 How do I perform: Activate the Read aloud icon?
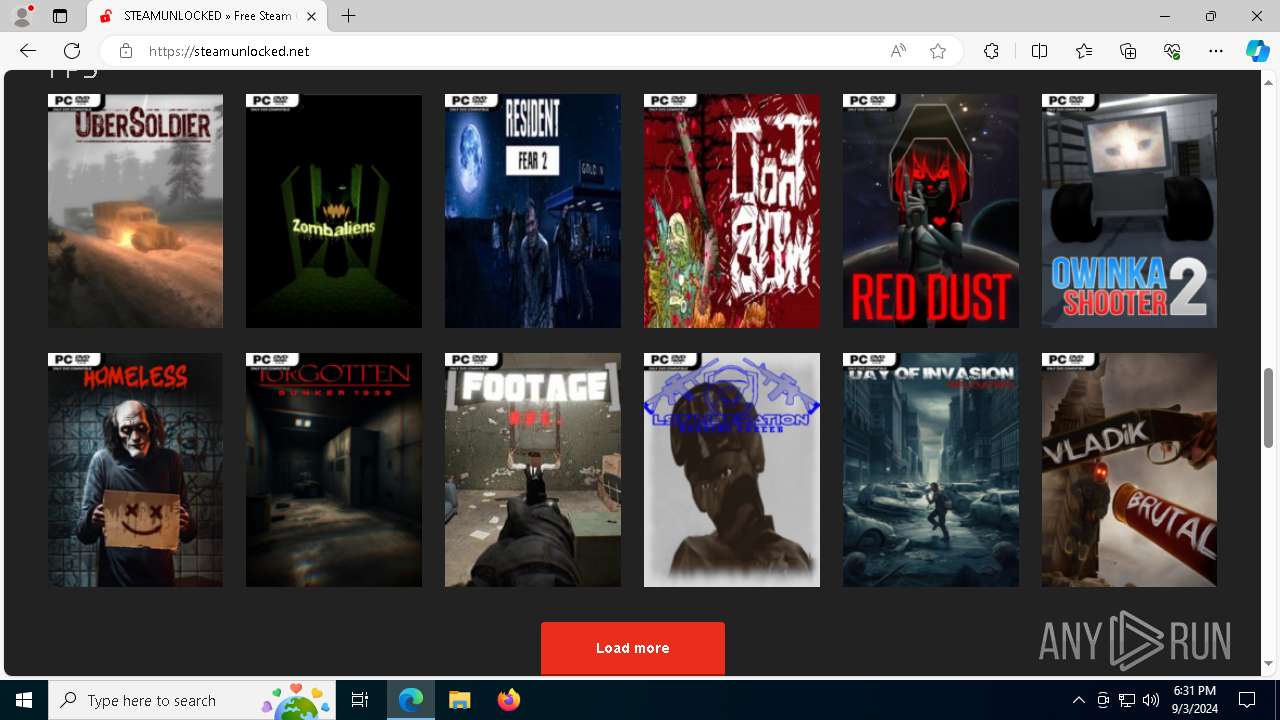click(898, 51)
